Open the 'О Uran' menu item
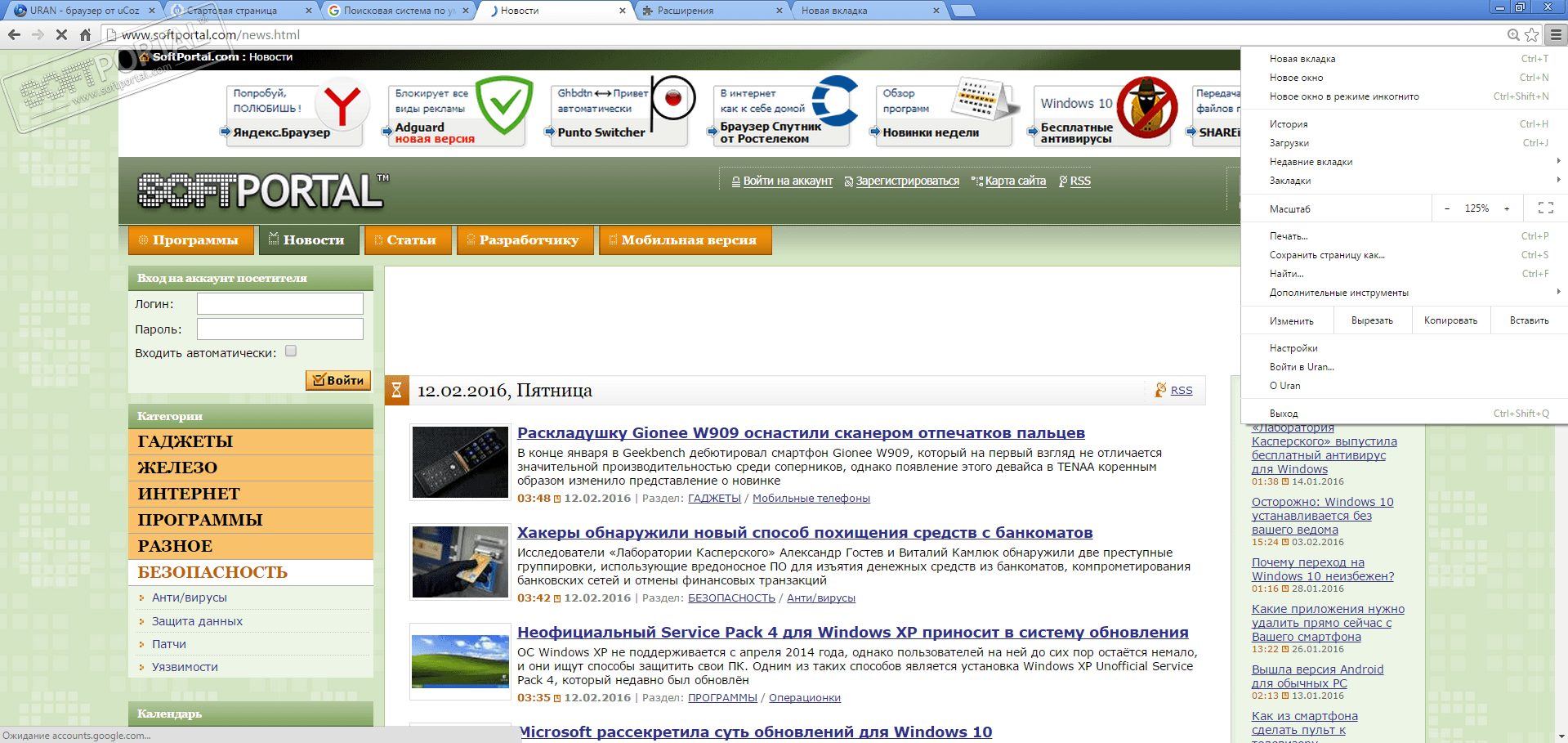 (1403, 386)
